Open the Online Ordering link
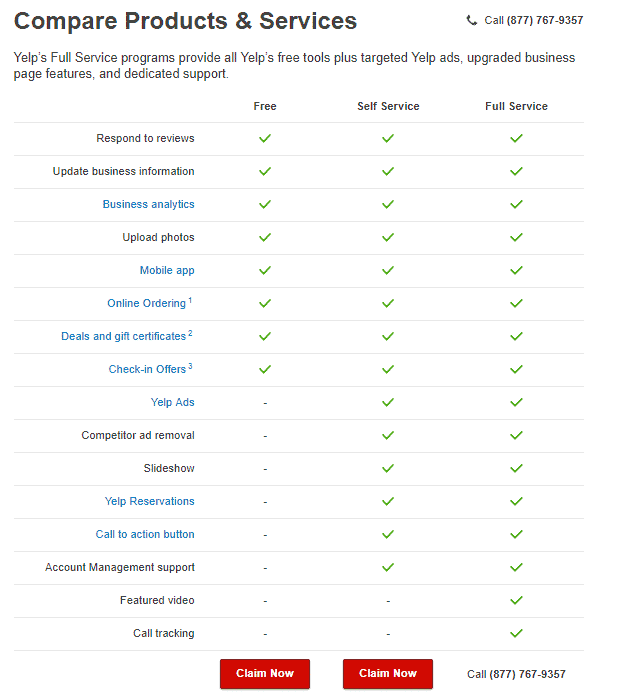The image size is (628, 692). tap(147, 303)
